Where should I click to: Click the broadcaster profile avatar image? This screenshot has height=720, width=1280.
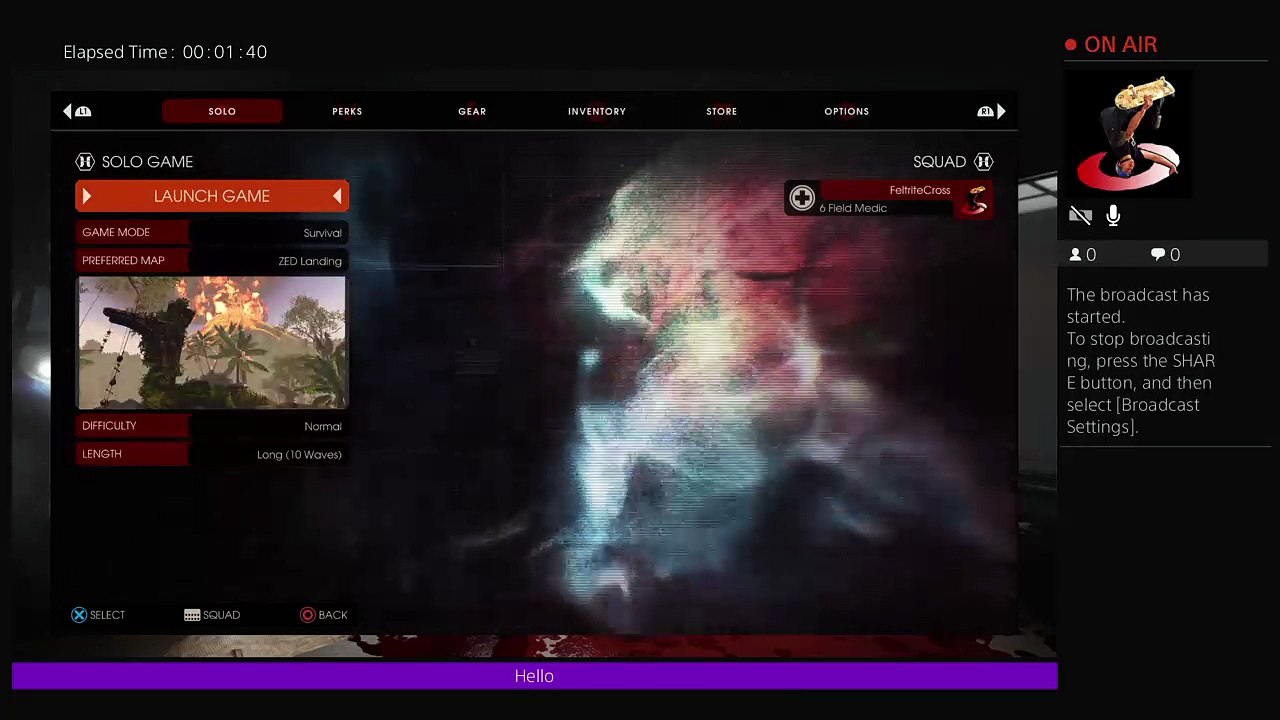coord(1129,134)
